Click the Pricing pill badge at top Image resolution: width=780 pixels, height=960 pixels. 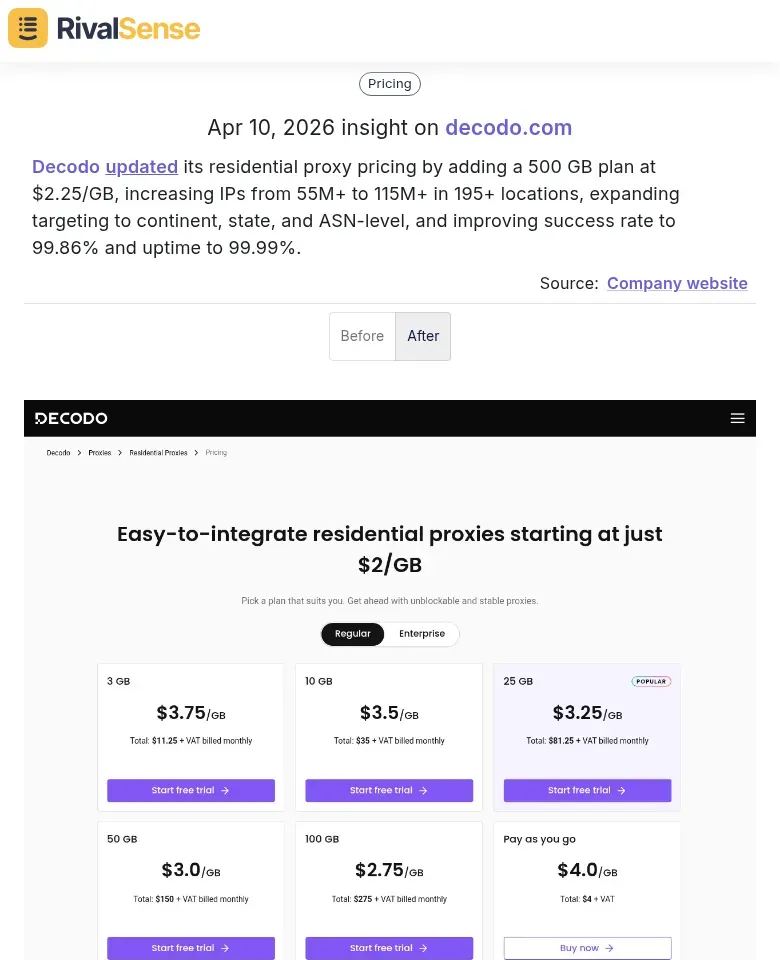click(389, 84)
